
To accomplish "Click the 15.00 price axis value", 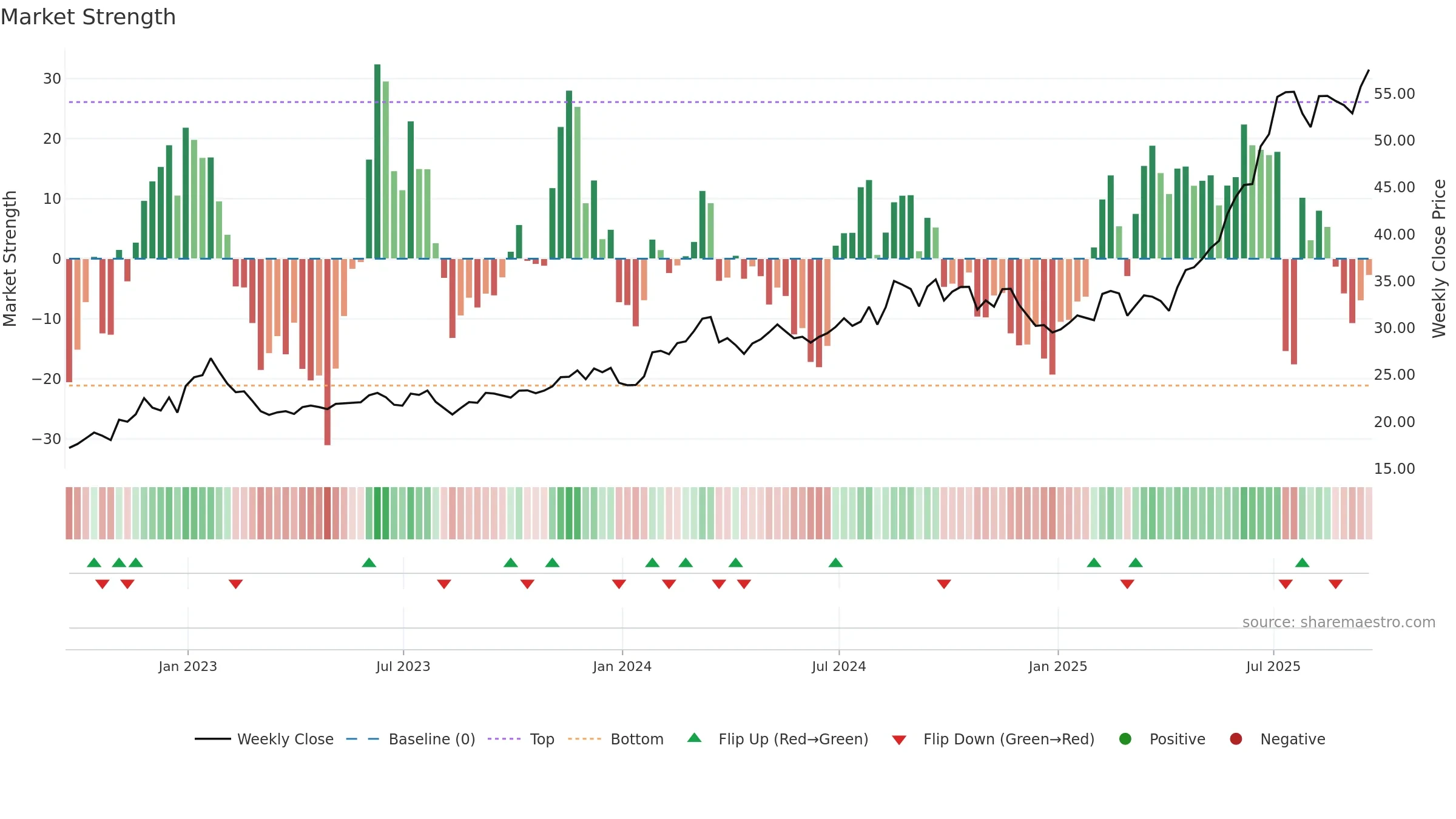I will pos(1394,468).
